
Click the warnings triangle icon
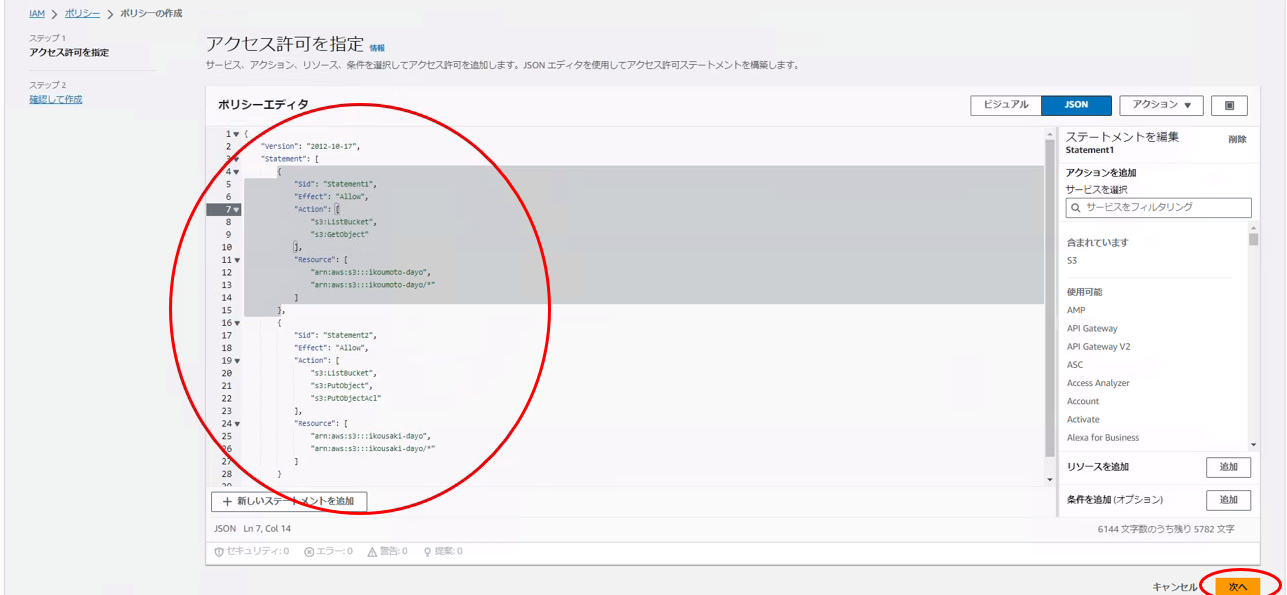click(x=372, y=551)
